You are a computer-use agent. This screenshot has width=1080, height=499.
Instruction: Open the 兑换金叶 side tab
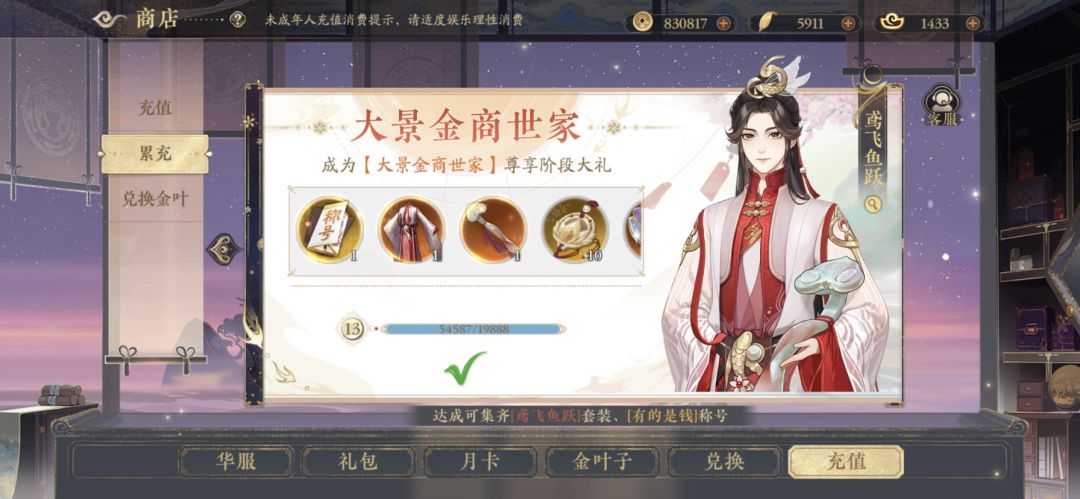tap(155, 199)
